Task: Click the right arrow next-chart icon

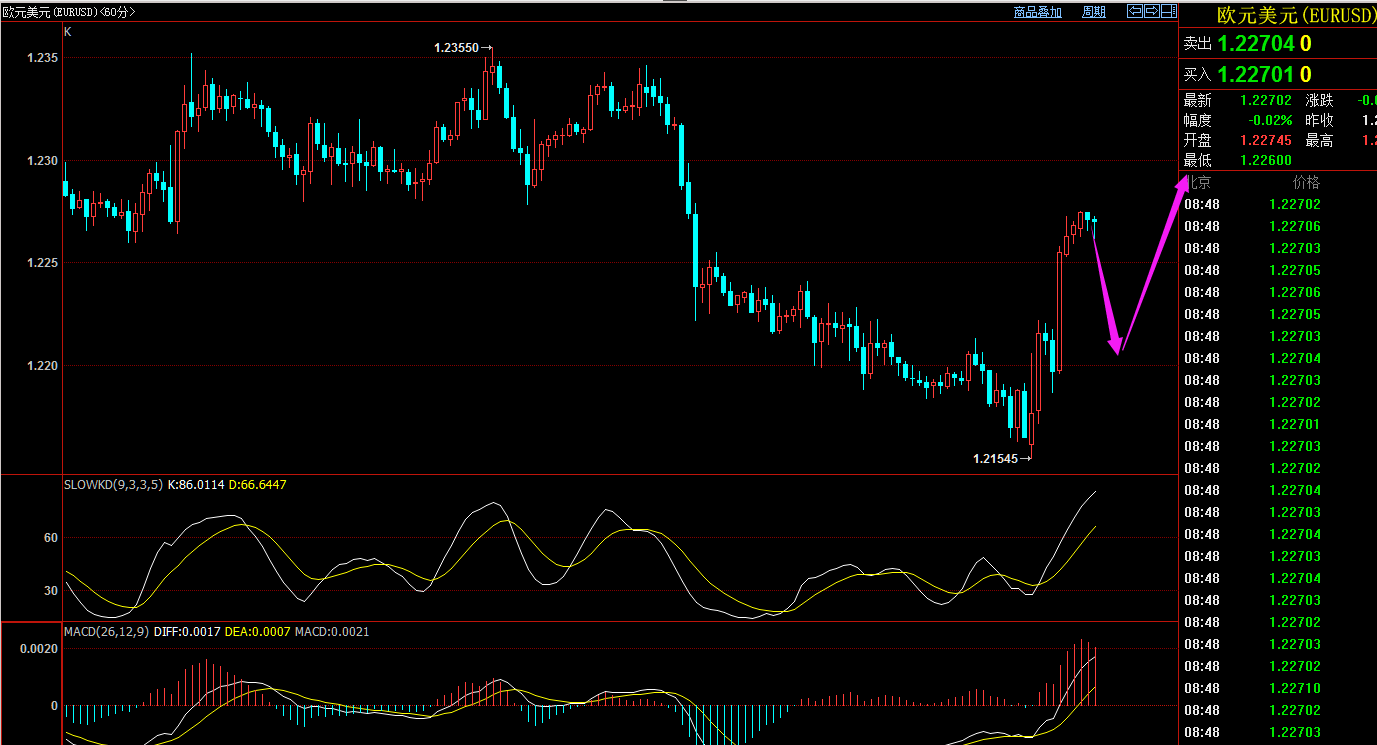Action: click(x=1151, y=11)
